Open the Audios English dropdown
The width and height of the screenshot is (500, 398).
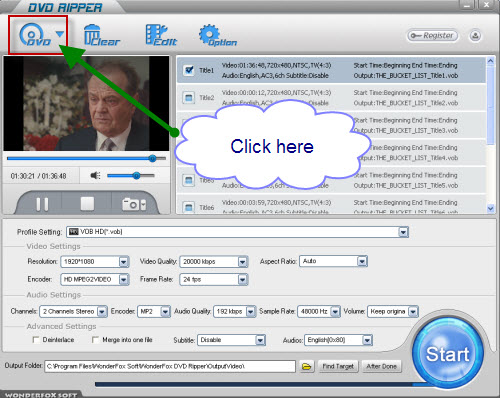[x=338, y=340]
